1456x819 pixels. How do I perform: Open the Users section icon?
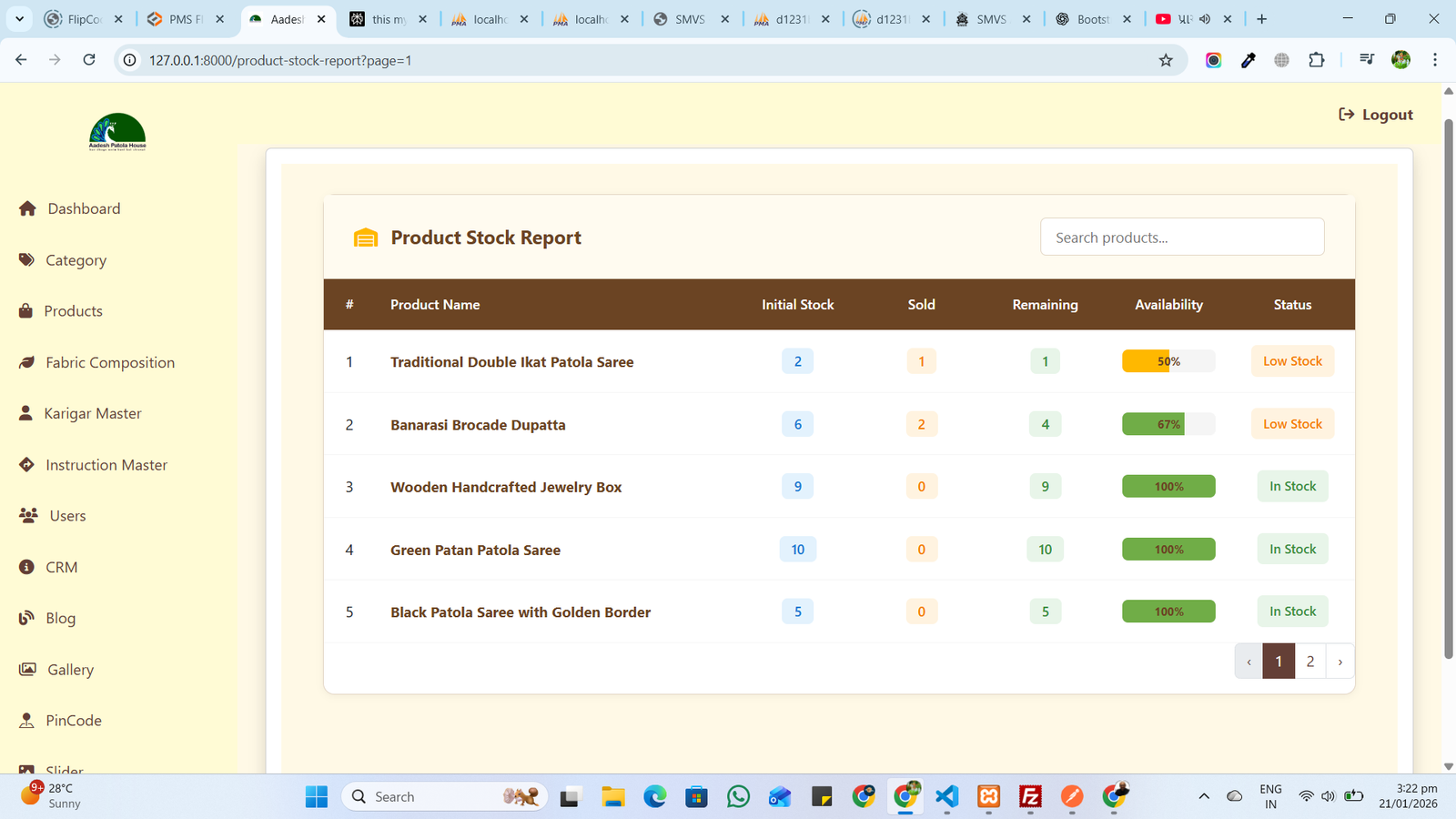[27, 515]
